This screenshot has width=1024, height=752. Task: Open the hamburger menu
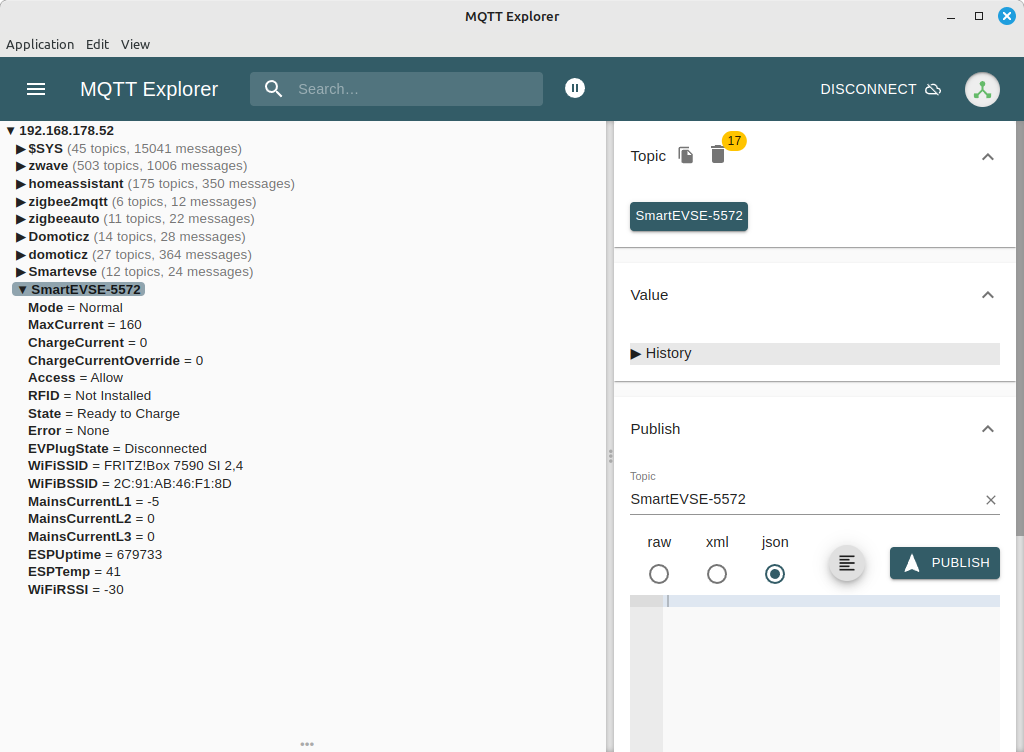pyautogui.click(x=36, y=89)
